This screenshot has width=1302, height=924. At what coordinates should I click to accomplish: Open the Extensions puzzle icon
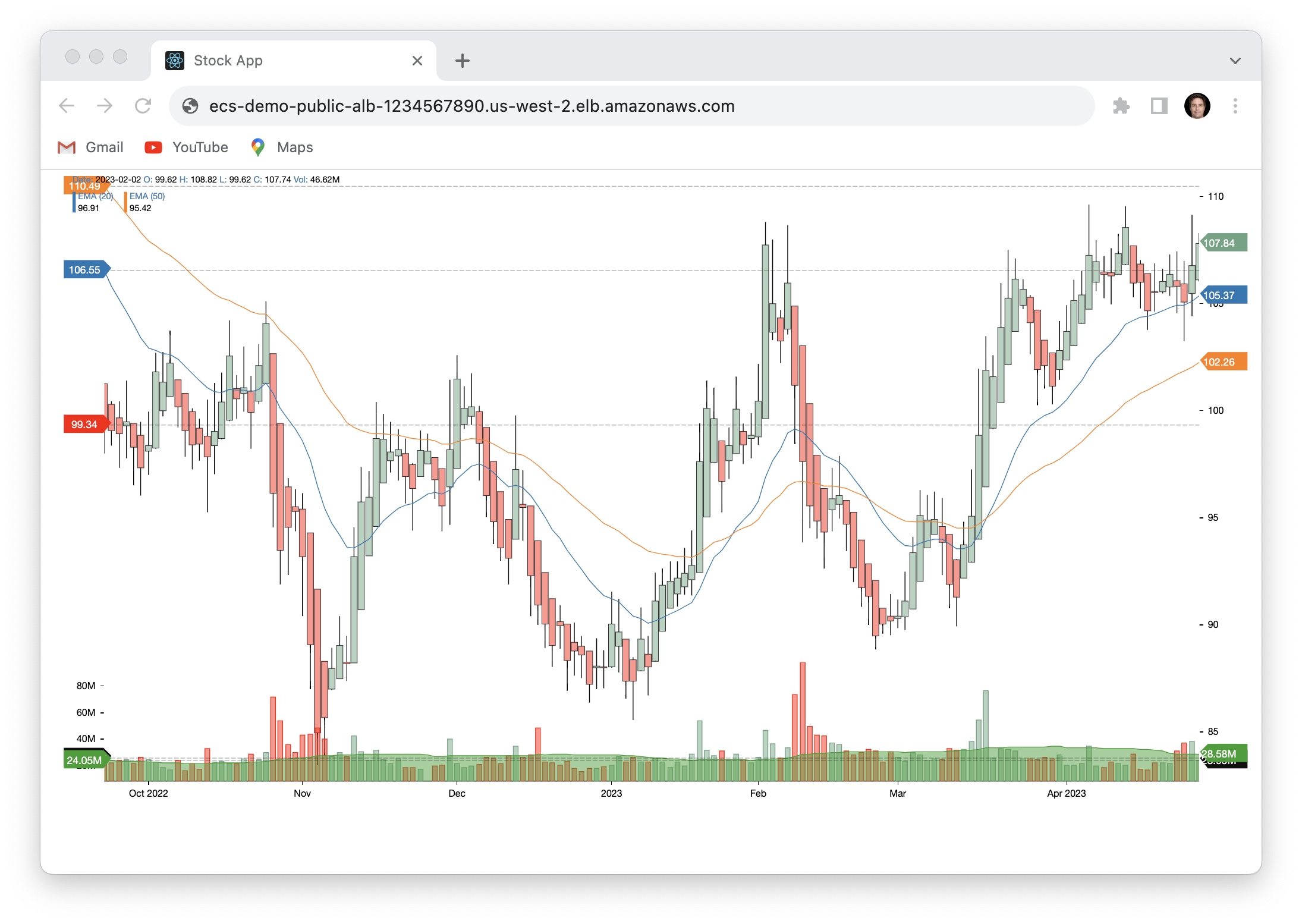pyautogui.click(x=1121, y=106)
